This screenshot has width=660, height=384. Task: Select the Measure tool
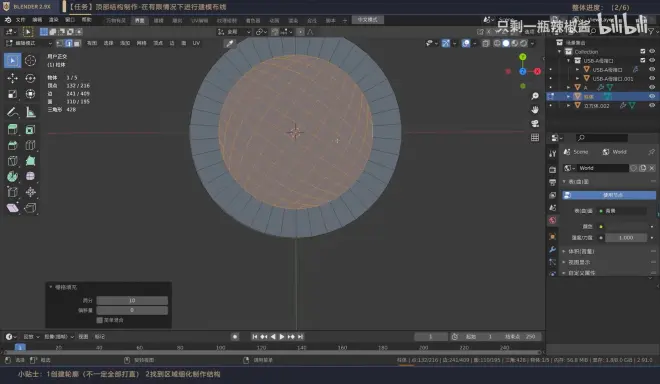tap(30, 112)
